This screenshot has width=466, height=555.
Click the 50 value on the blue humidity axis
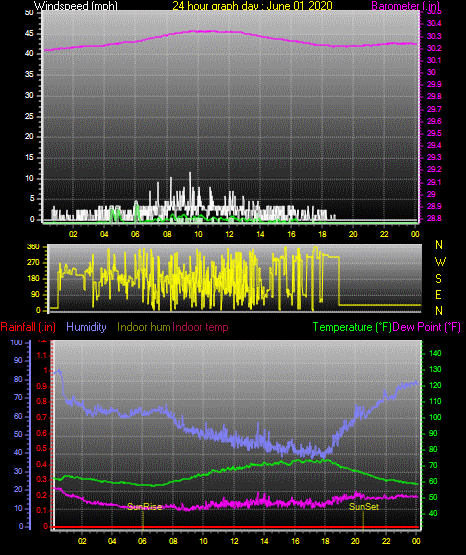tap(18, 434)
